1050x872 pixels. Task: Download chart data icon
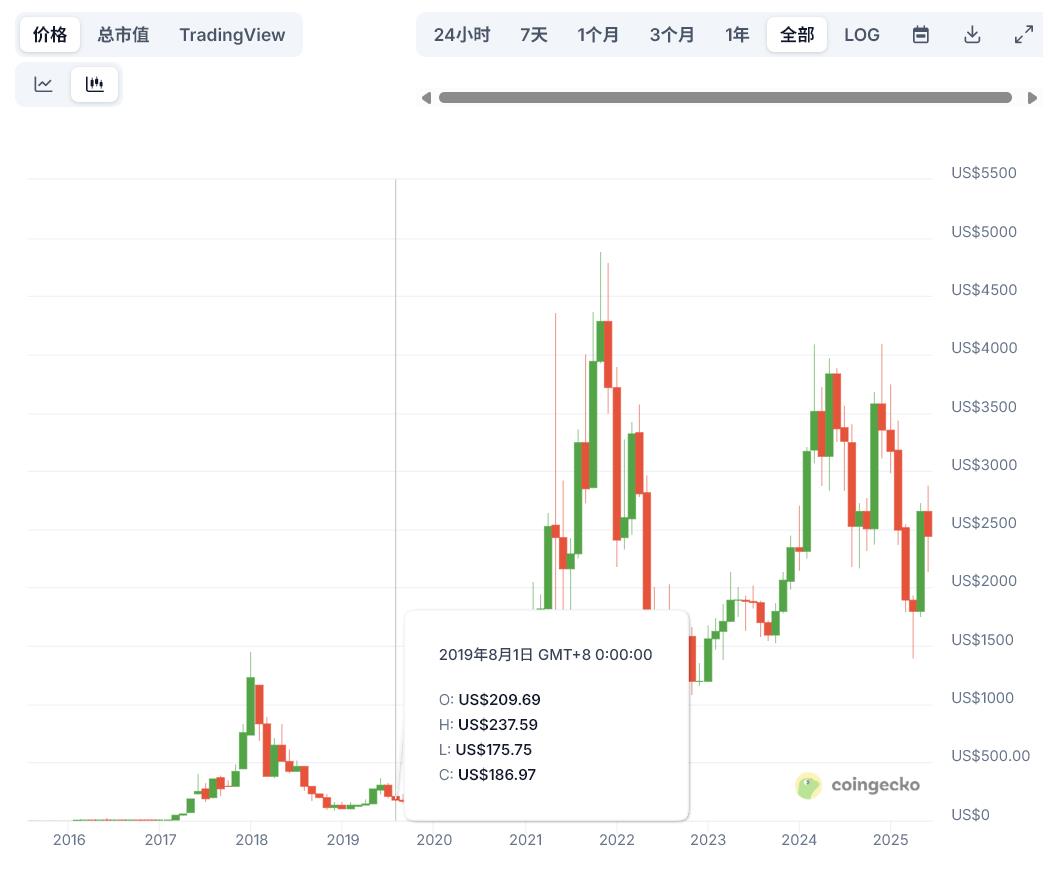click(x=972, y=34)
